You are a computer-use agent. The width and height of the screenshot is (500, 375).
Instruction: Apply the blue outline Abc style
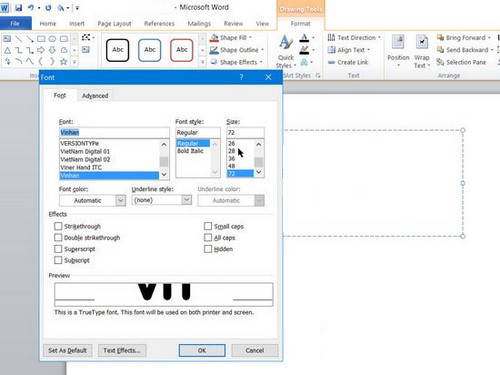[x=150, y=50]
